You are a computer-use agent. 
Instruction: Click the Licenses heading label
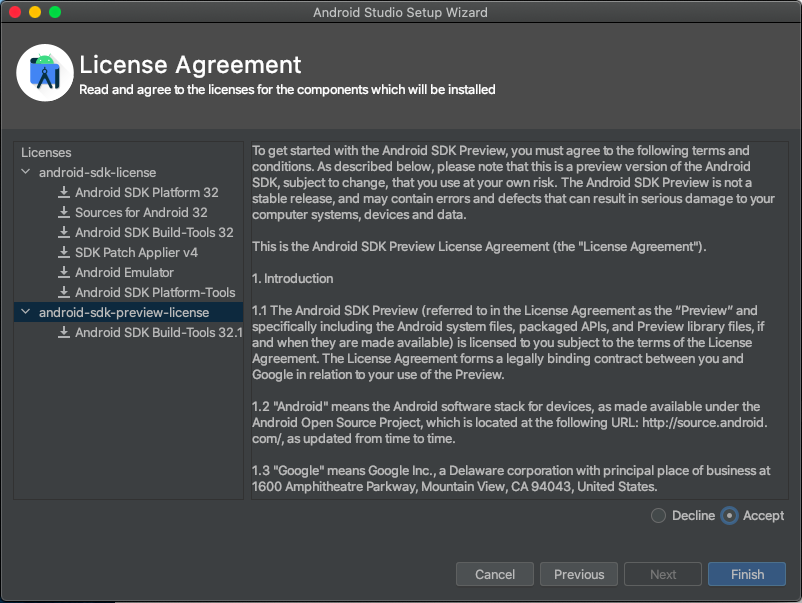(x=46, y=152)
